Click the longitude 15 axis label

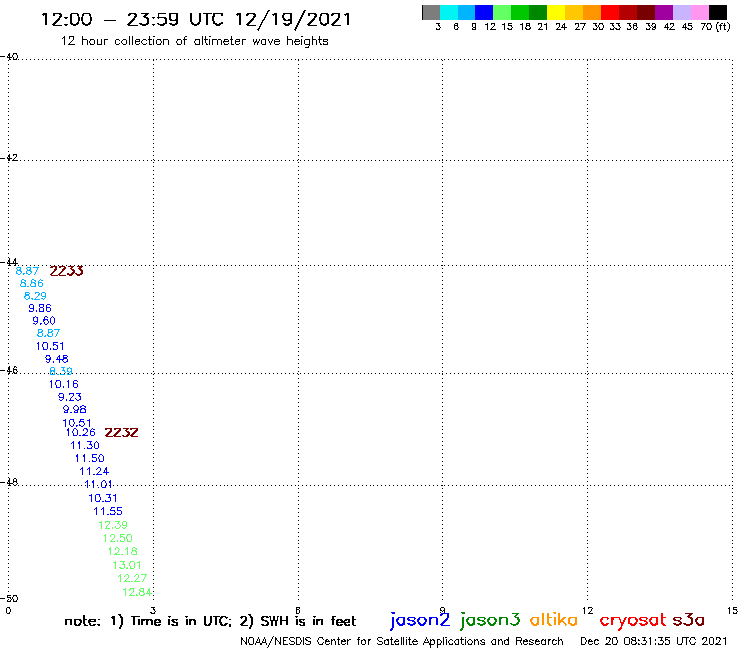point(732,611)
